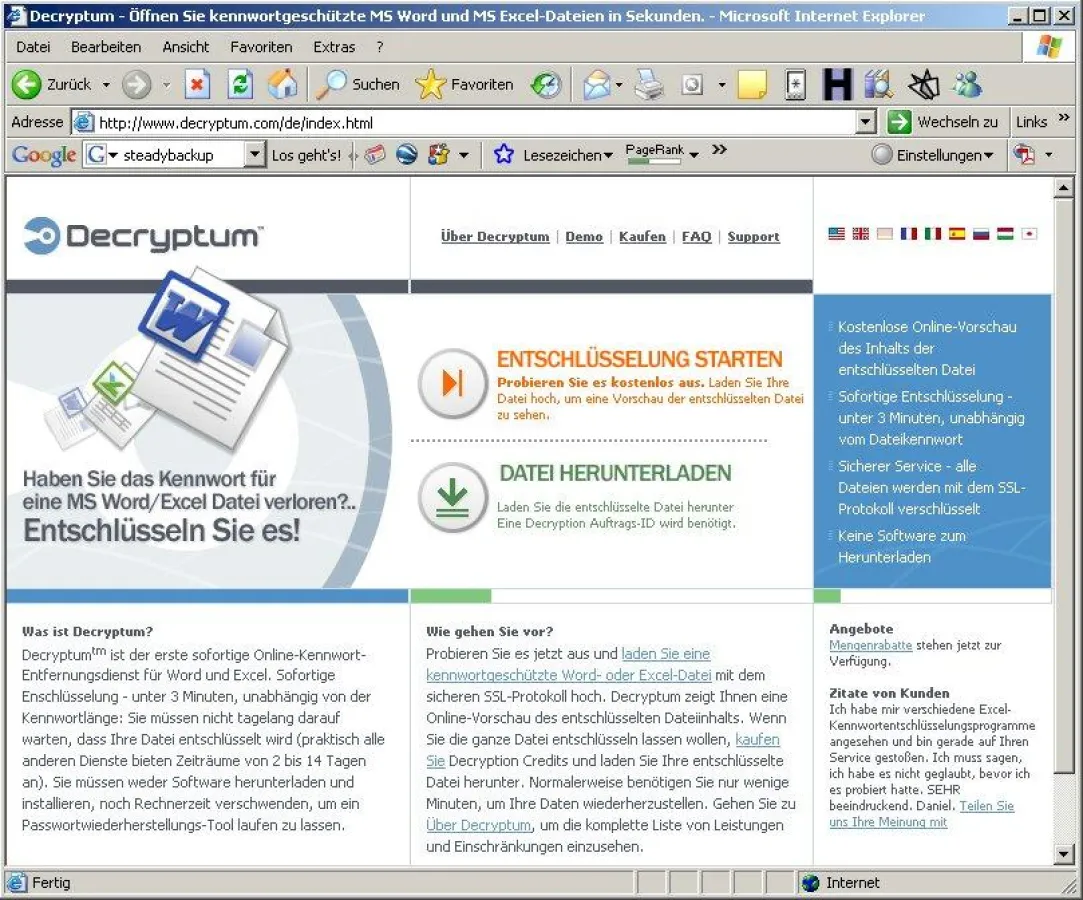Open the Extras menu
The height and width of the screenshot is (900, 1083).
coord(334,47)
